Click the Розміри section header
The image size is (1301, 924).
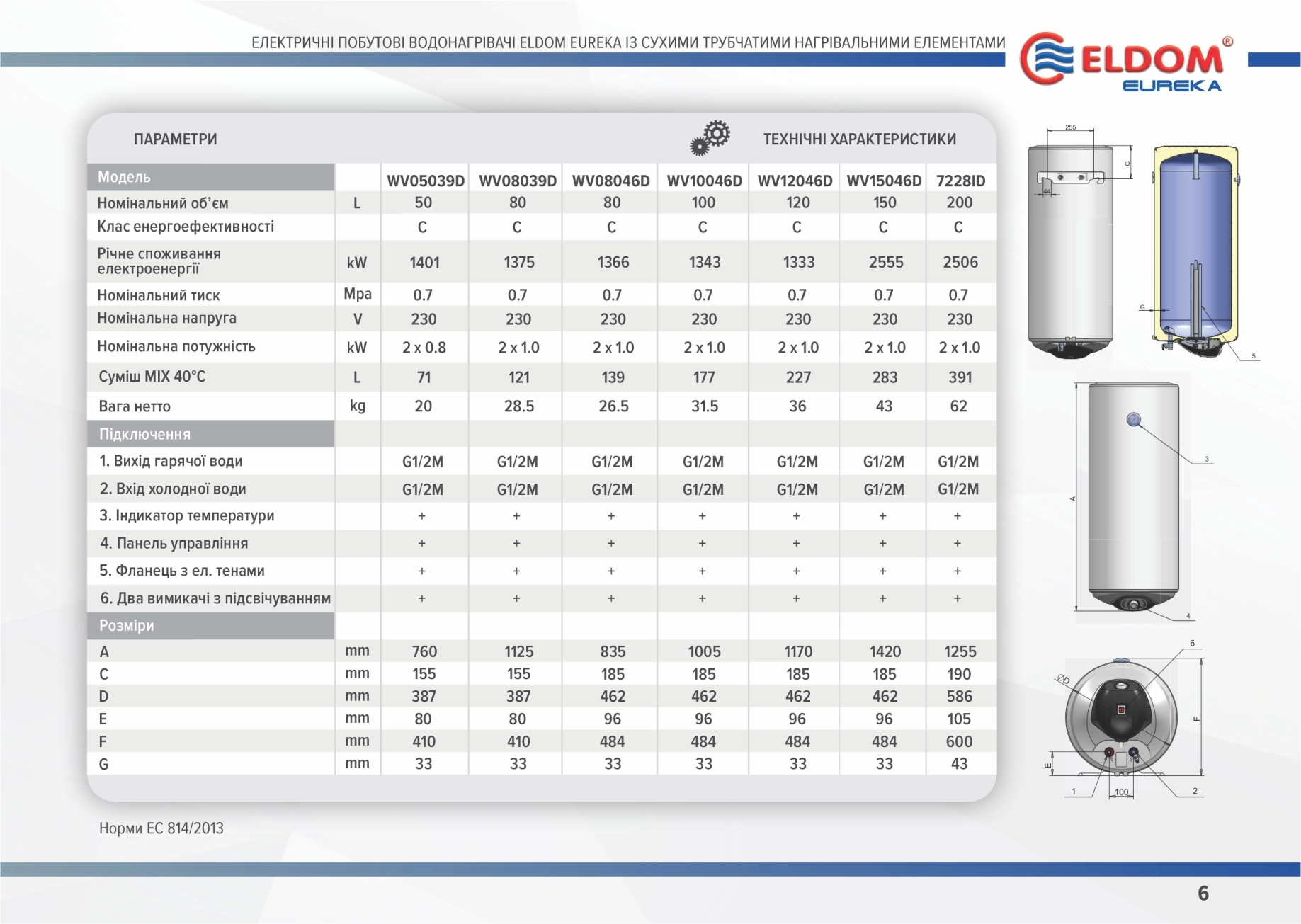coord(211,626)
